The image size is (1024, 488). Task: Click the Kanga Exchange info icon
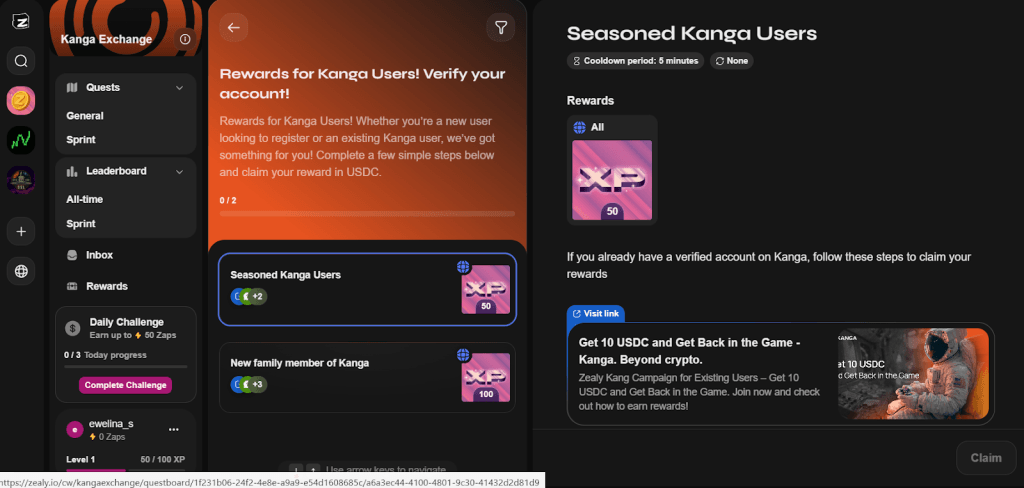coord(185,39)
